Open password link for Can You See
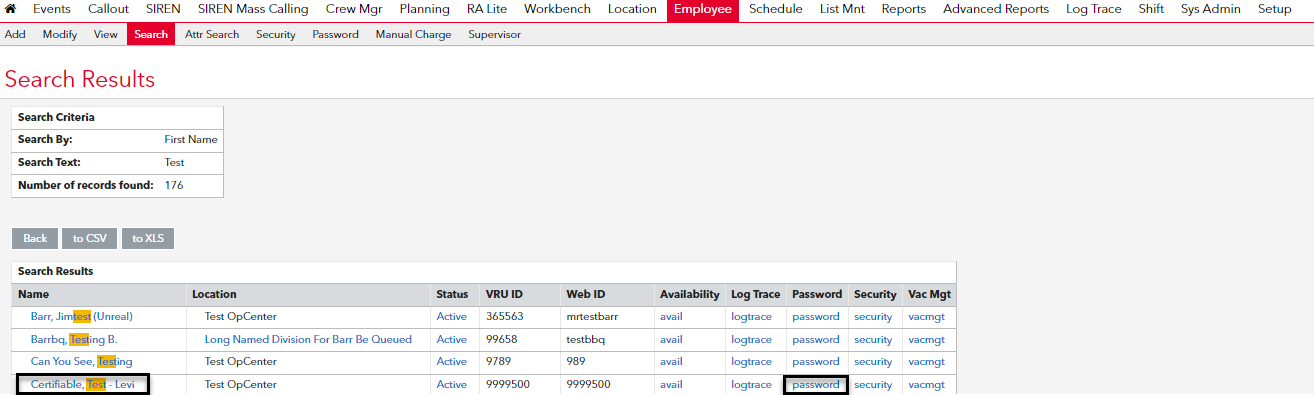 pyautogui.click(x=816, y=362)
